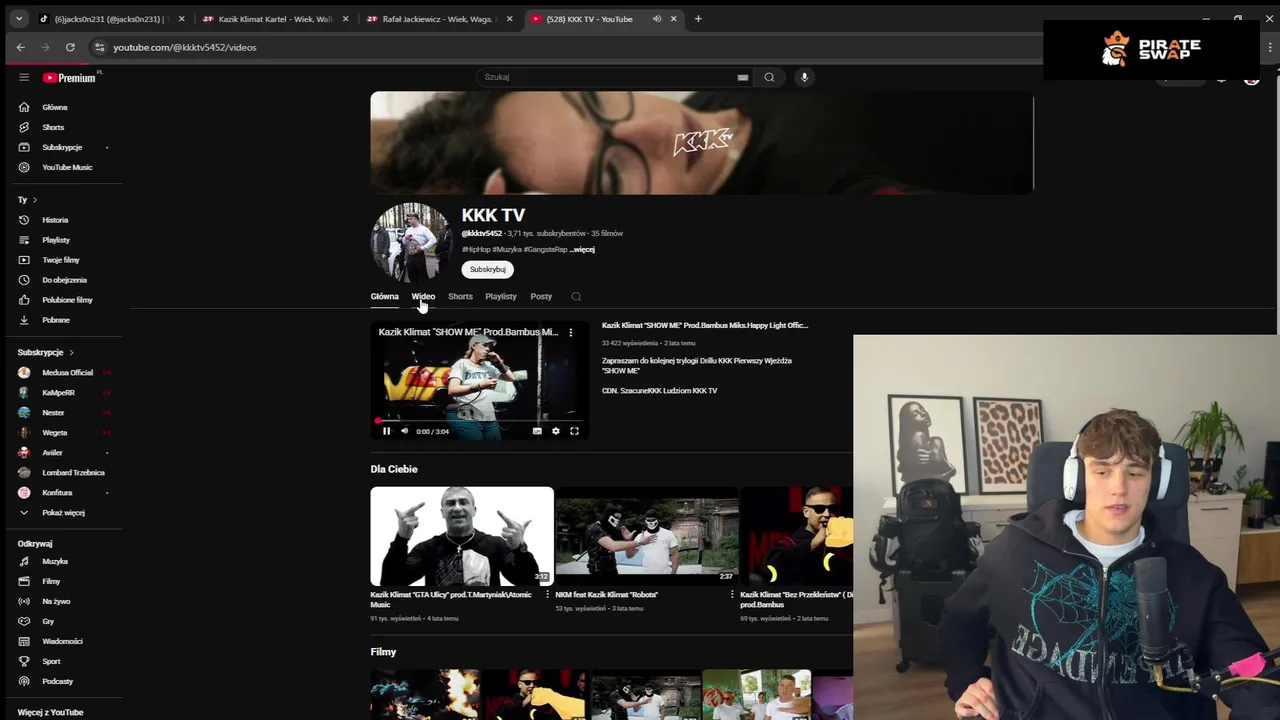This screenshot has width=1280, height=720.
Task: Expand the Subskrypcje section header
Action: [x=46, y=352]
